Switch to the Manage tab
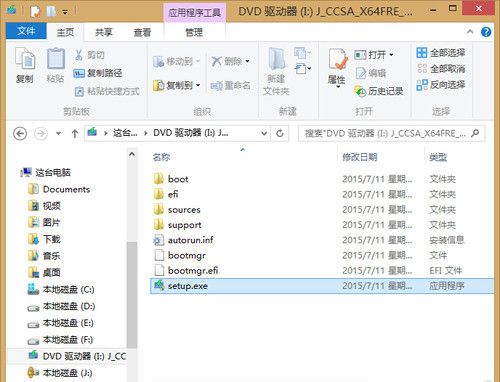The image size is (500, 382). [194, 32]
